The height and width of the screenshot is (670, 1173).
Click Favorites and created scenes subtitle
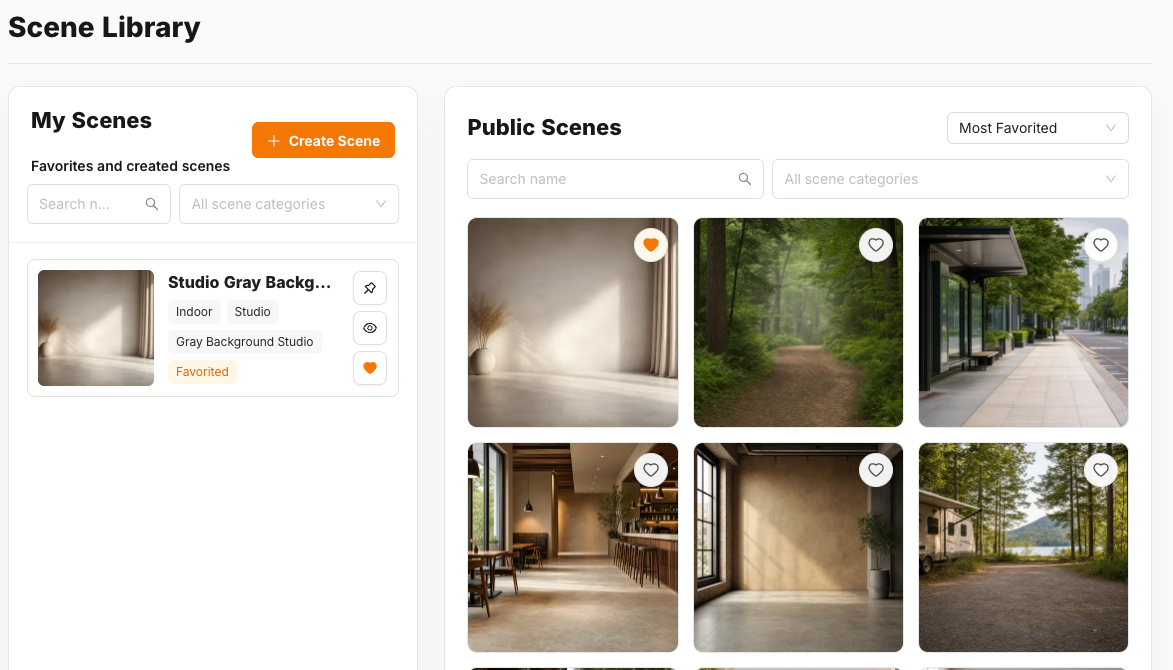coord(130,166)
